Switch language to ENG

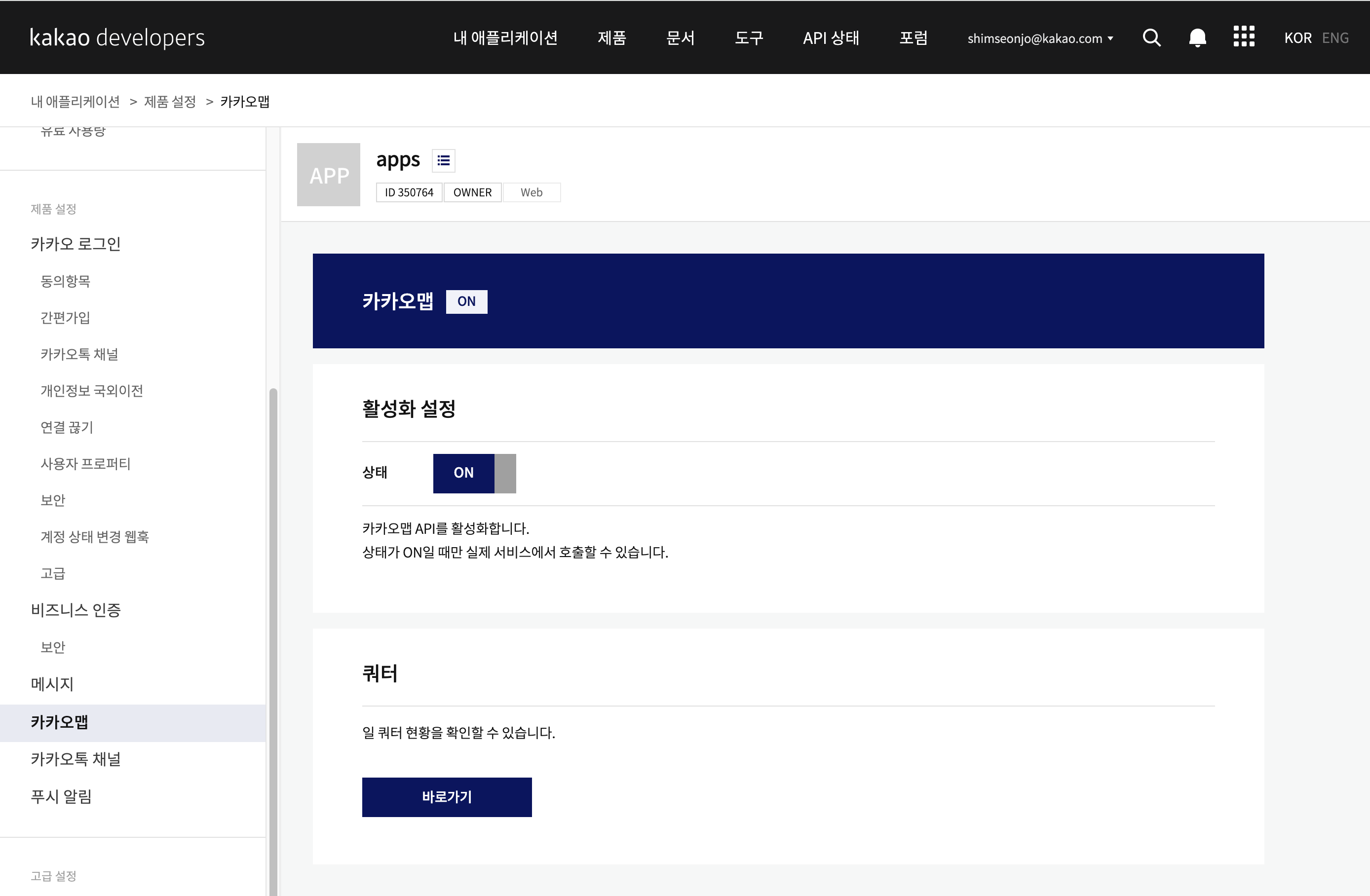(1335, 38)
